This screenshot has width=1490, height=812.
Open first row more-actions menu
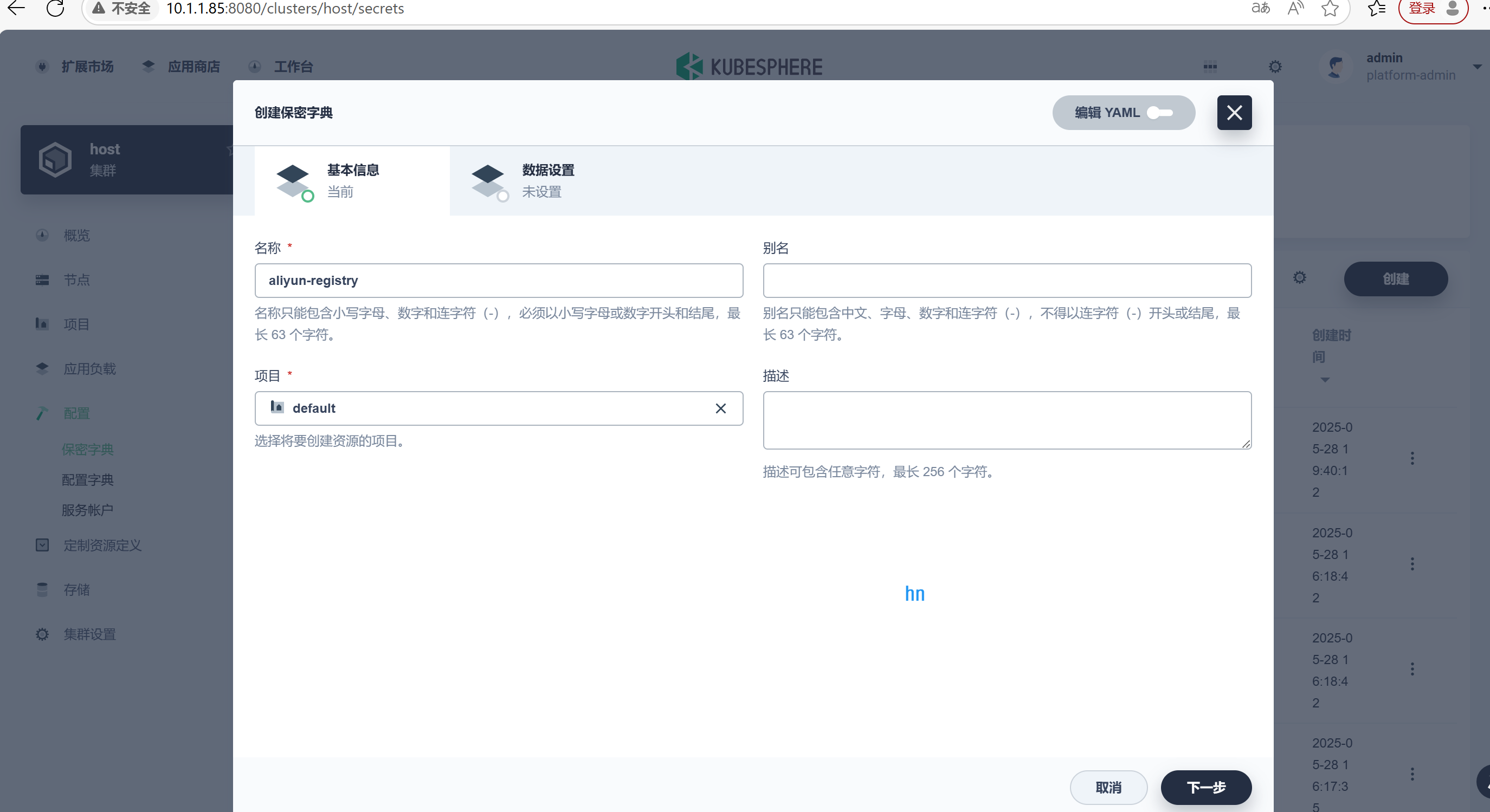pyautogui.click(x=1412, y=458)
